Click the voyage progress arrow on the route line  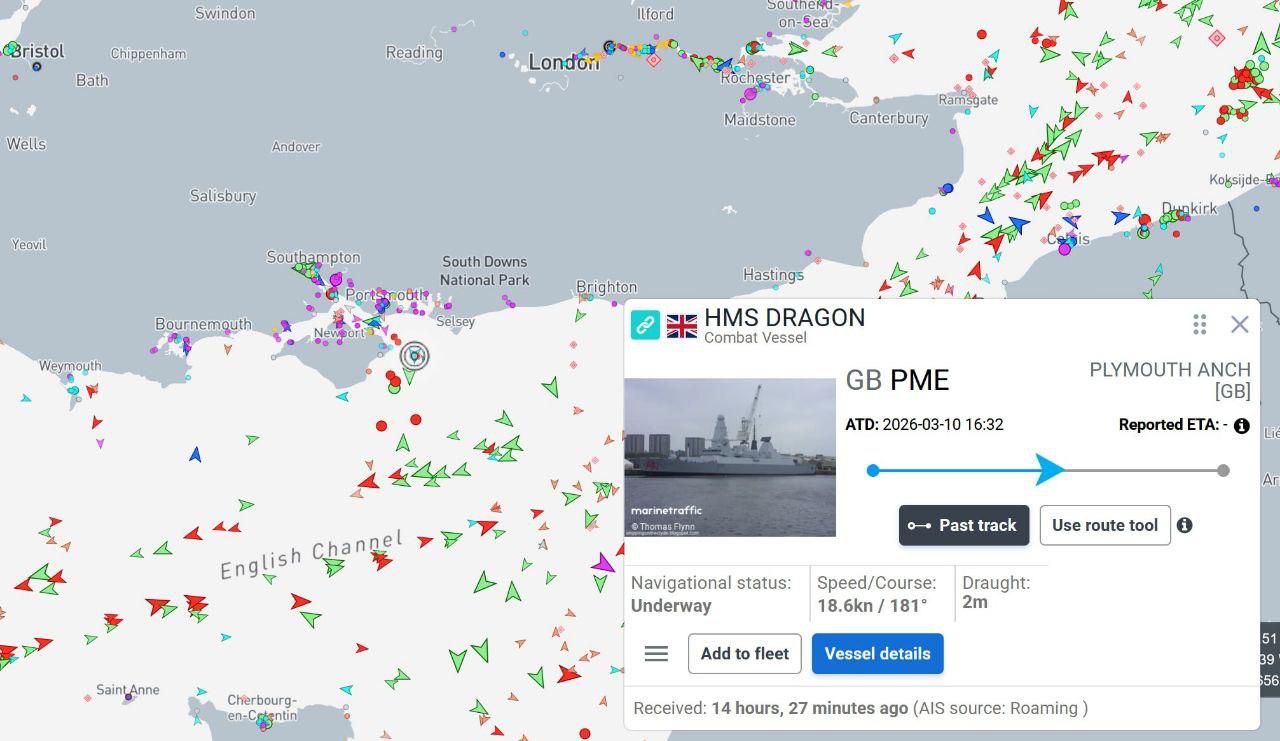pyautogui.click(x=1049, y=470)
